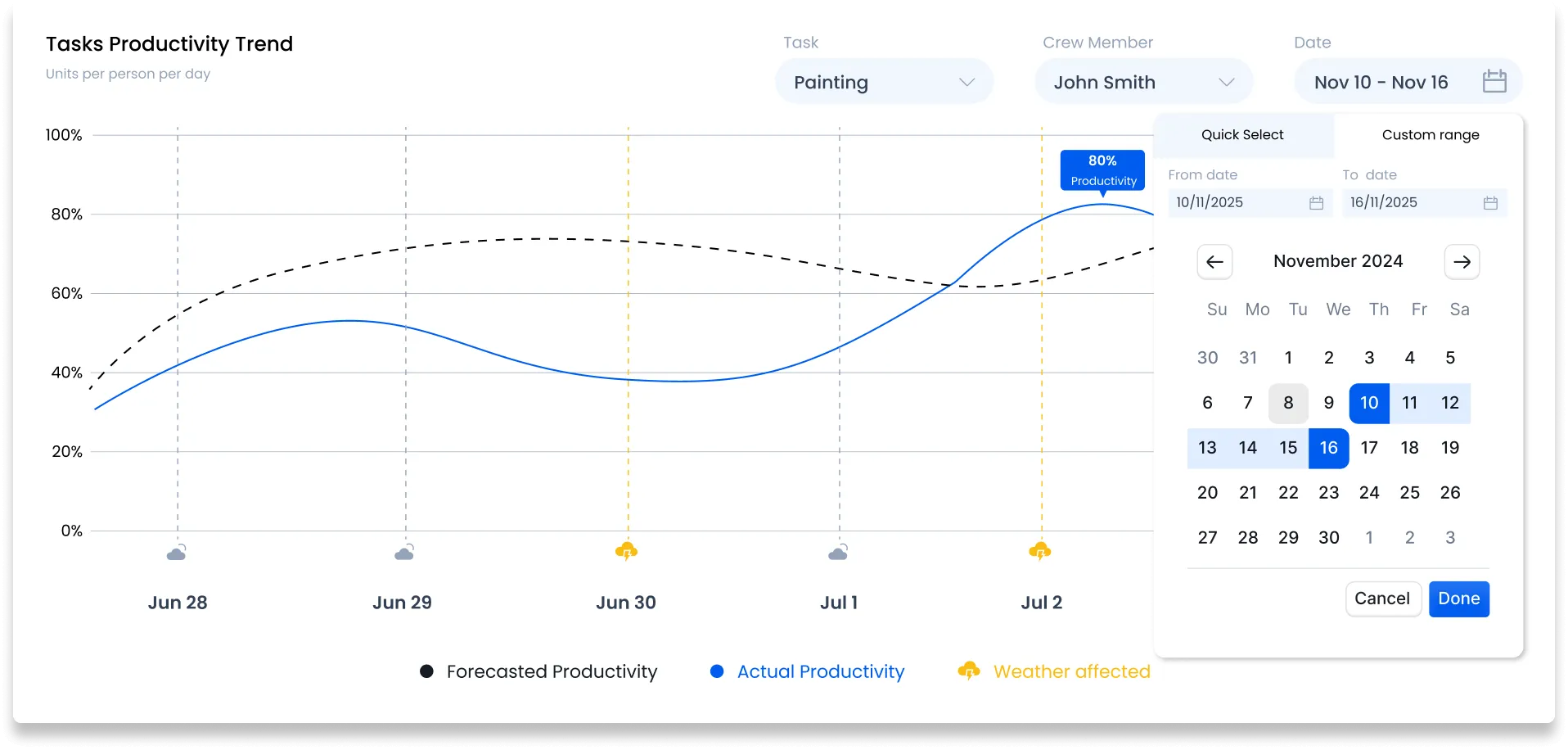This screenshot has width=1568, height=750.
Task: Click the calendar icon in the From date field
Action: [1315, 203]
